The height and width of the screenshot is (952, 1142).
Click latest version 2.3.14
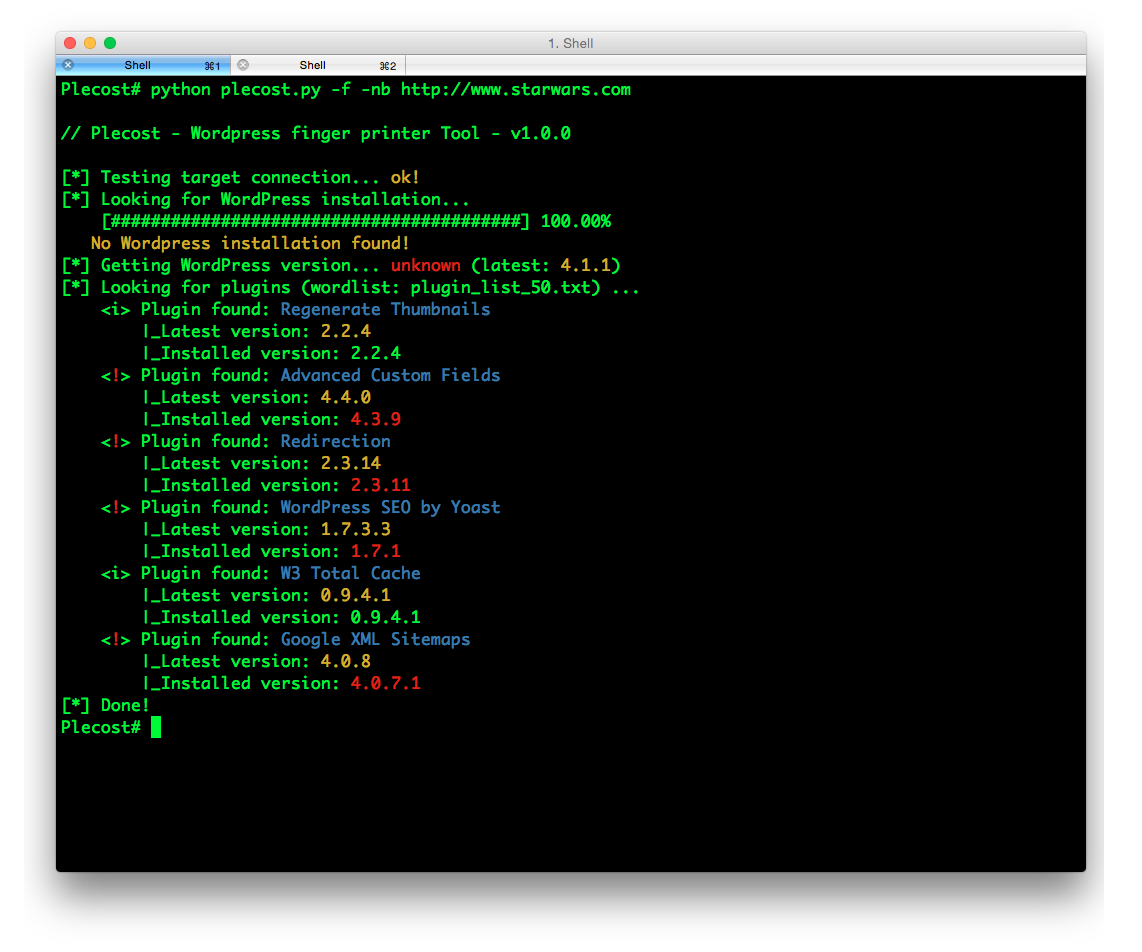click(350, 463)
